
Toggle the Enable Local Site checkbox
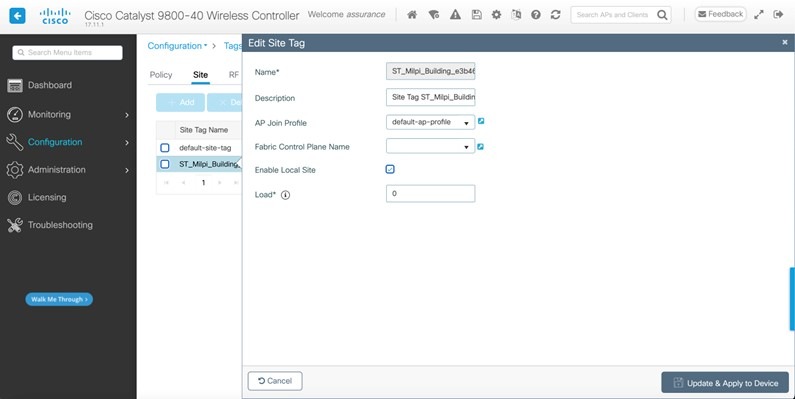pyautogui.click(x=390, y=169)
